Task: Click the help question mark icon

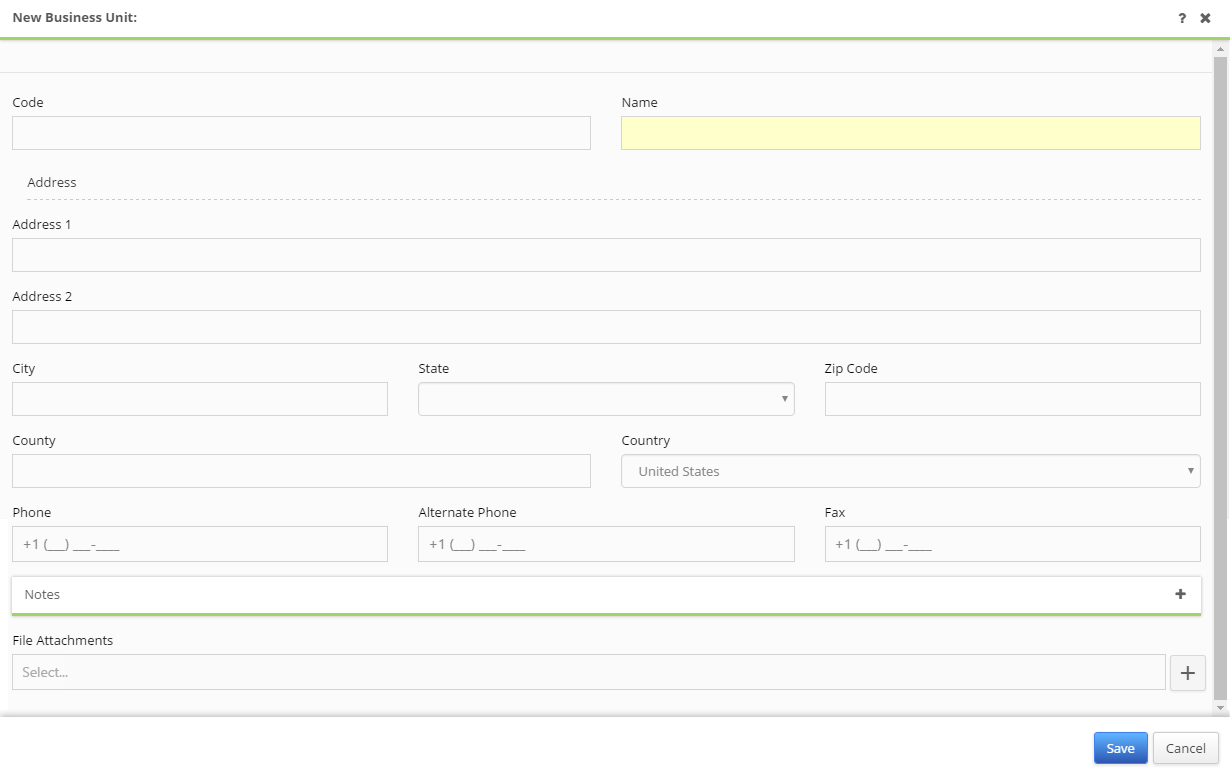Action: [1182, 18]
